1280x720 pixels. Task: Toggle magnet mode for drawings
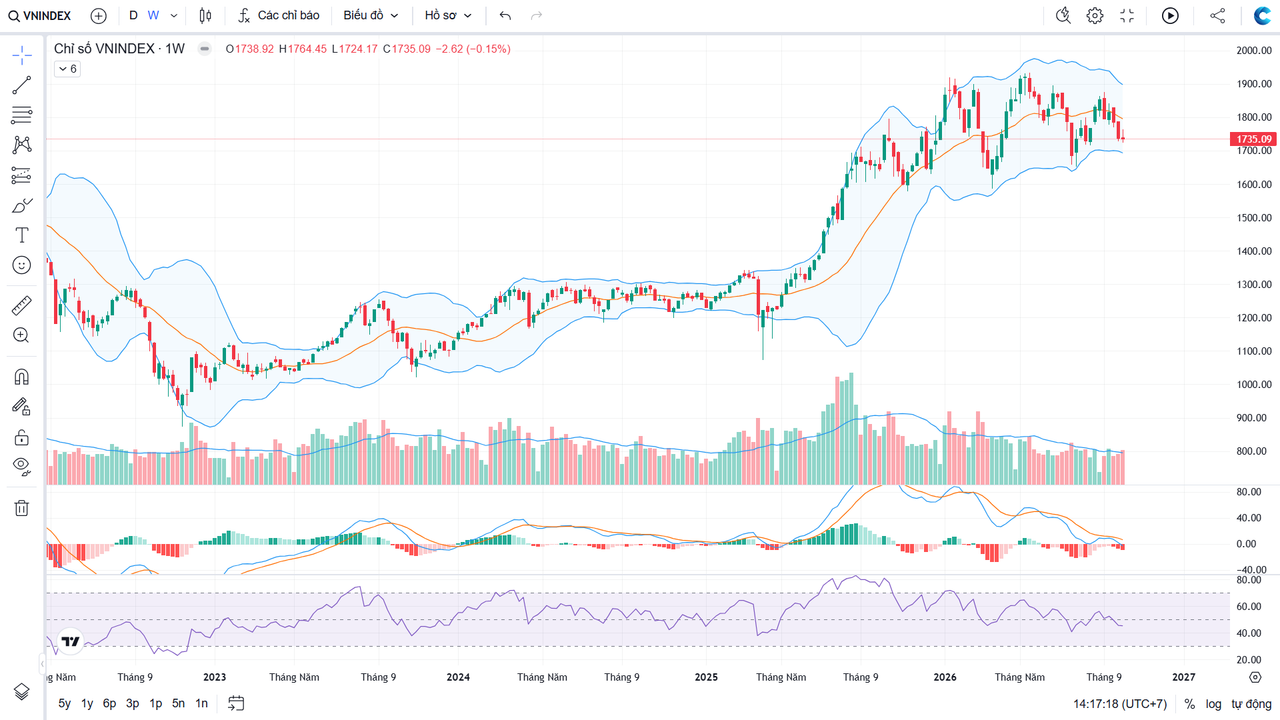(x=22, y=377)
